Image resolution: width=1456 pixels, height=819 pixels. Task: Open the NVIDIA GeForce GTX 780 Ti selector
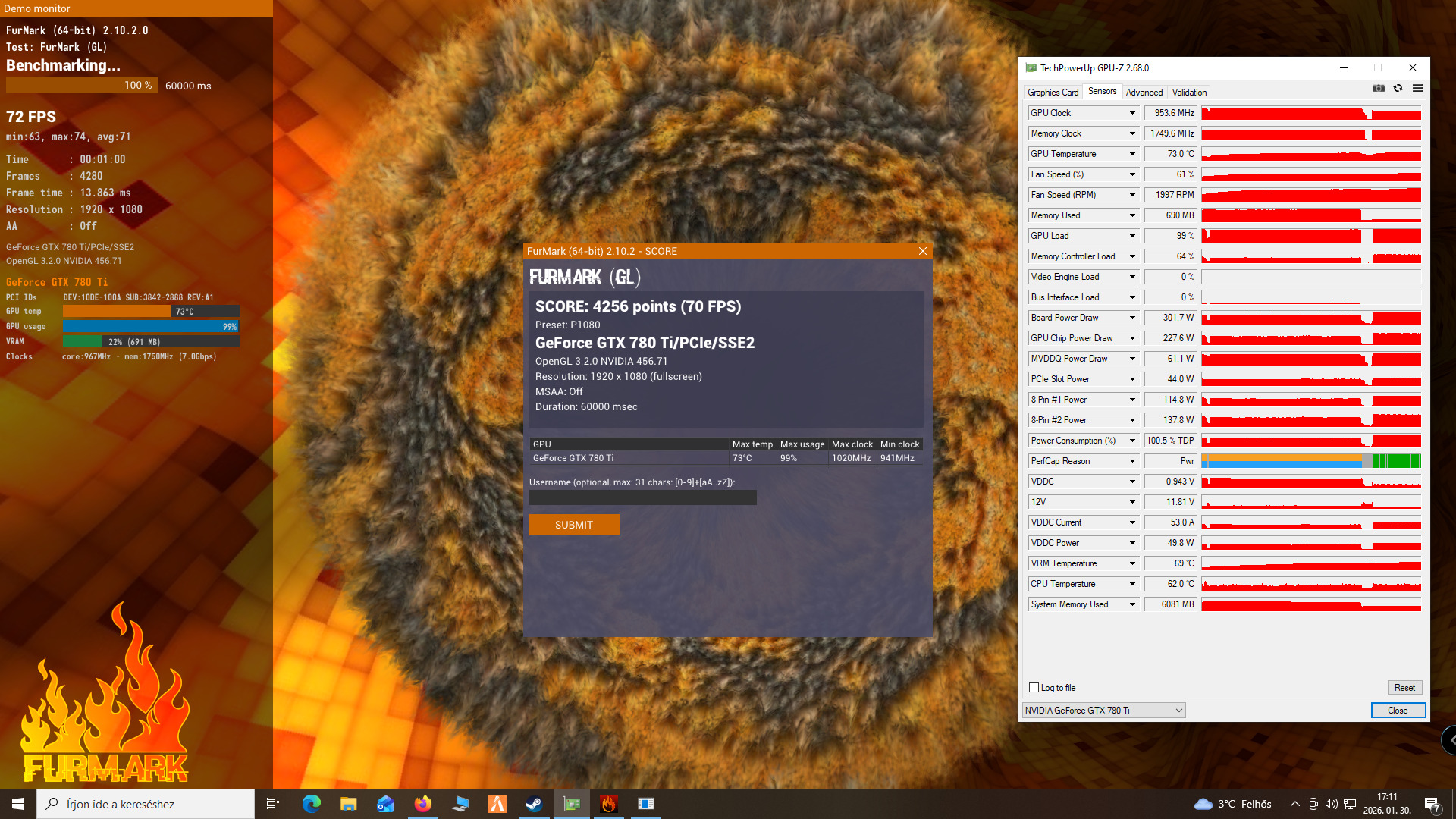(1103, 711)
